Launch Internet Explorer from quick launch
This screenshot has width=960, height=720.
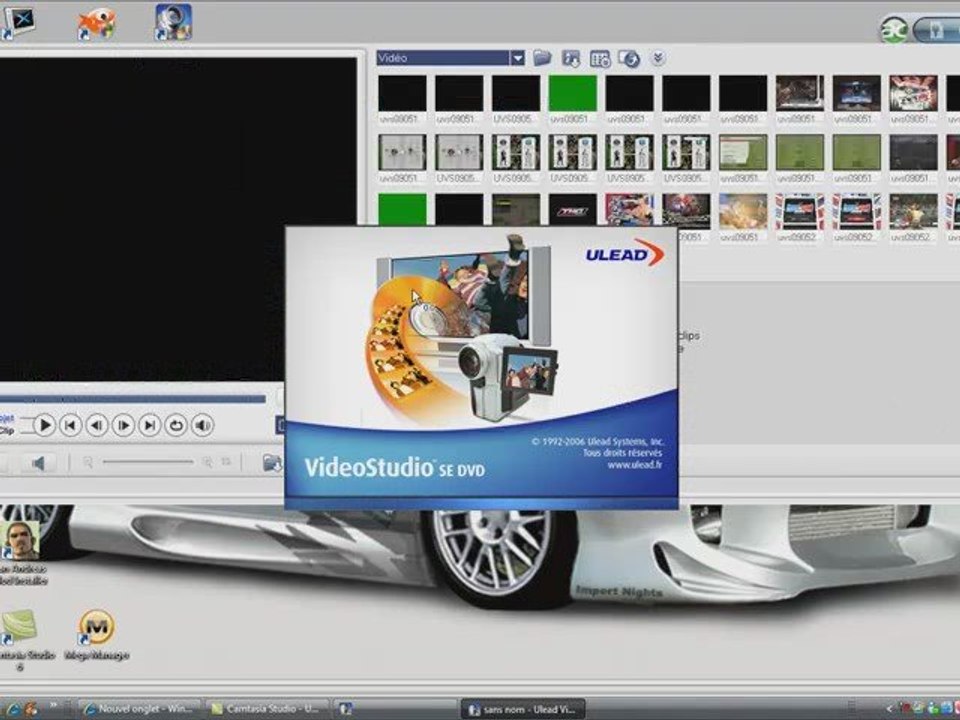12,710
